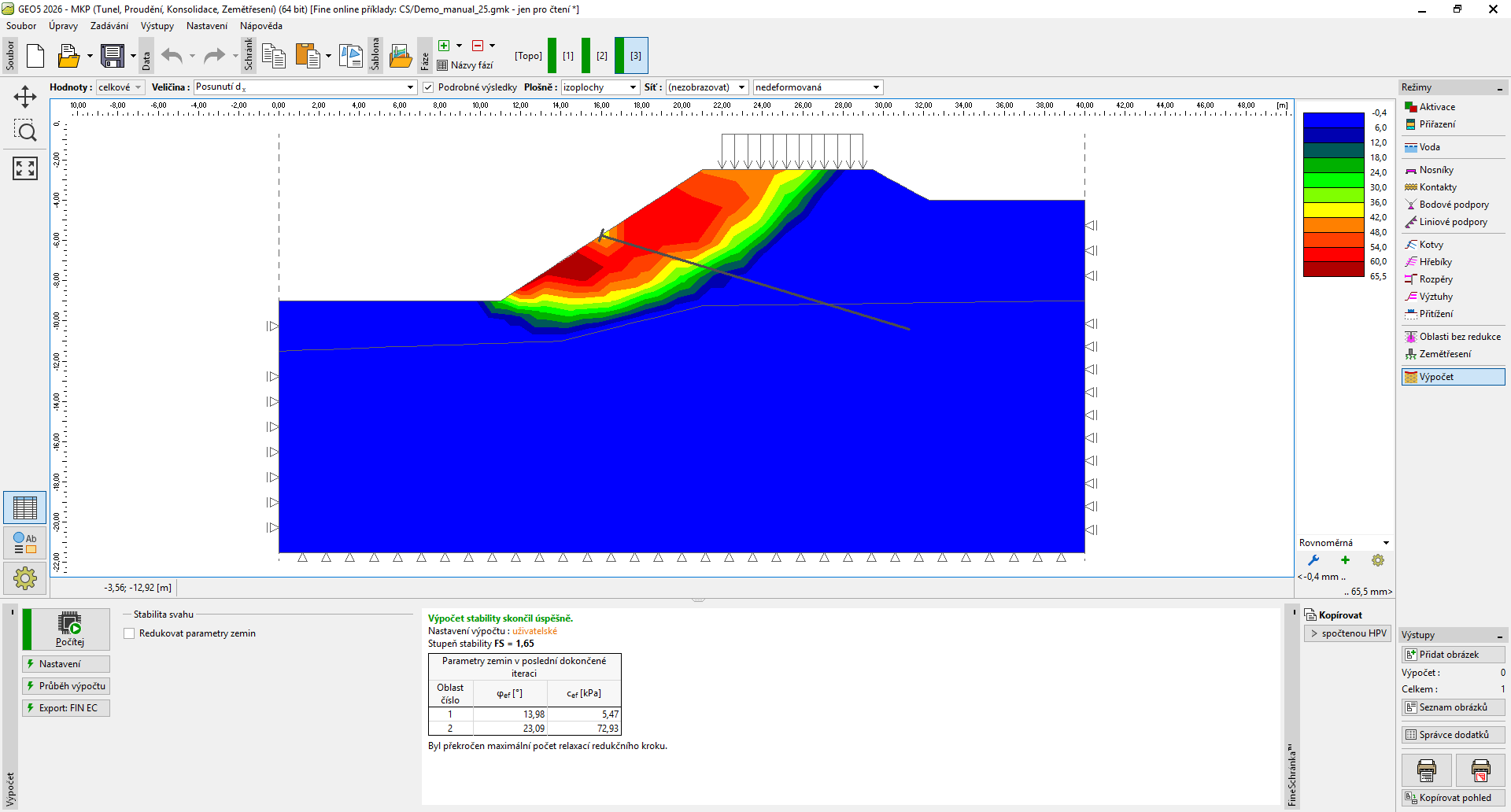This screenshot has width=1511, height=812.
Task: Select the pan/move view tool
Action: pyautogui.click(x=25, y=97)
